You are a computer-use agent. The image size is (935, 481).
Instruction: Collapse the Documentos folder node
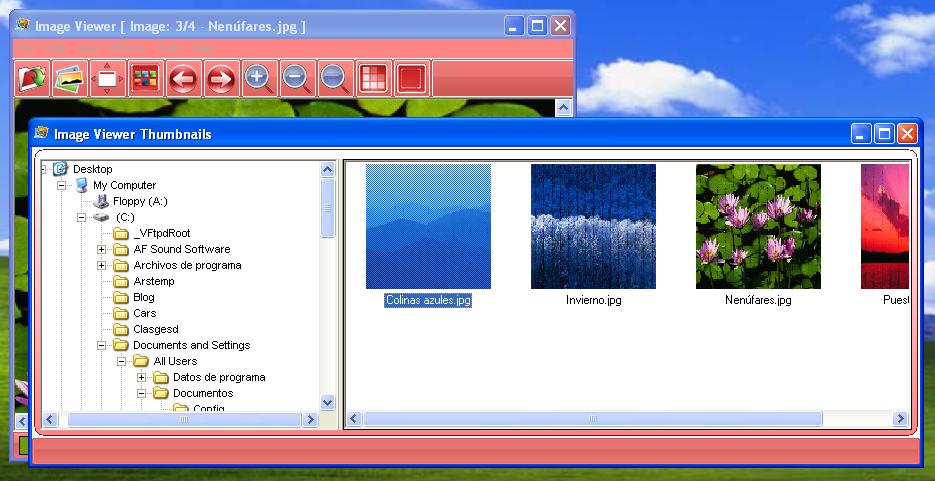(x=141, y=393)
